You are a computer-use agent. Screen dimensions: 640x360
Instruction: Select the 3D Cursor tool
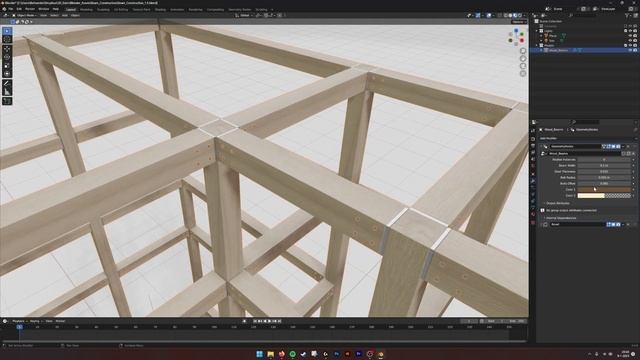(7, 39)
